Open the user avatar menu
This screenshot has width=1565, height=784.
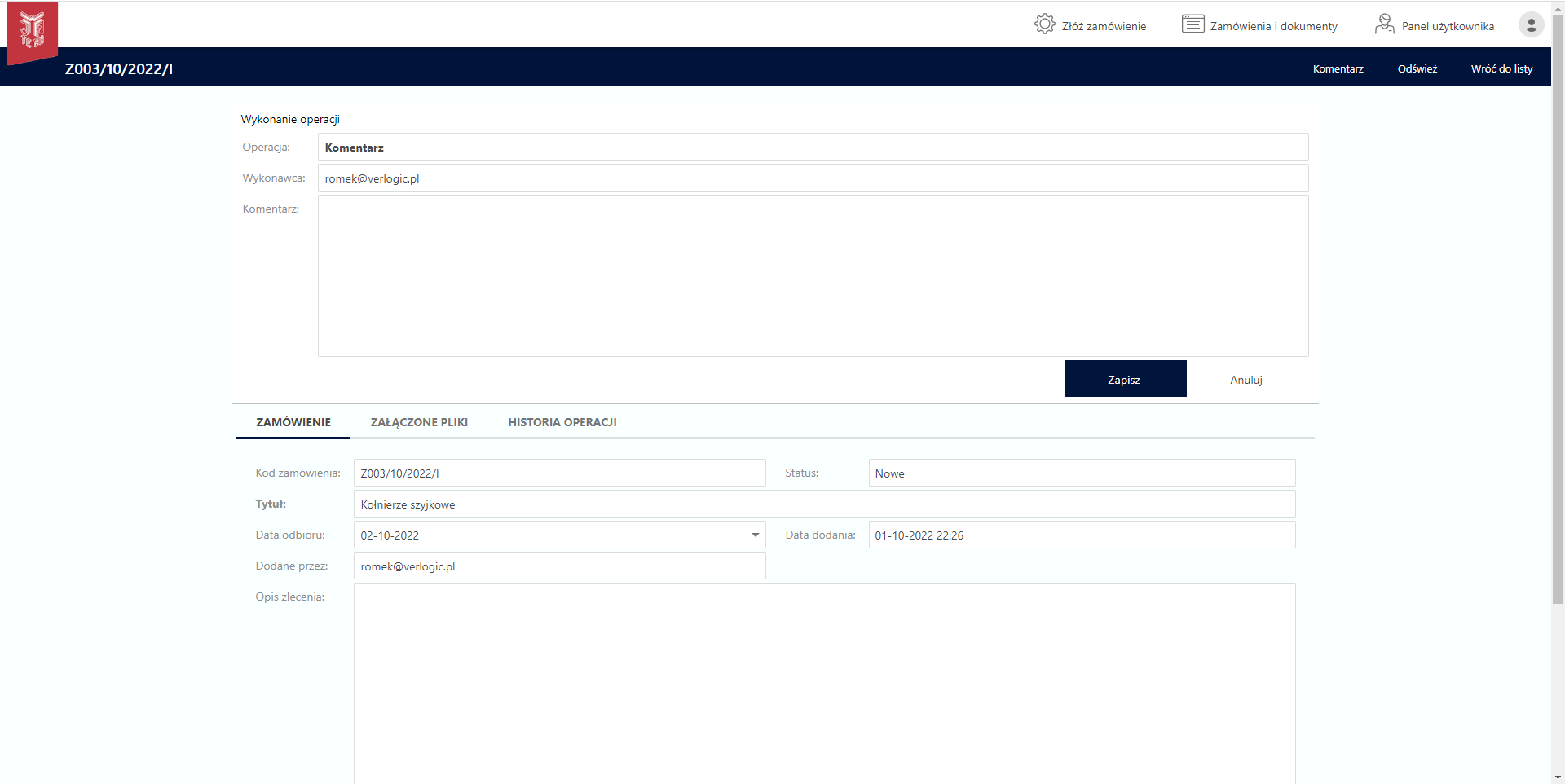[x=1531, y=24]
